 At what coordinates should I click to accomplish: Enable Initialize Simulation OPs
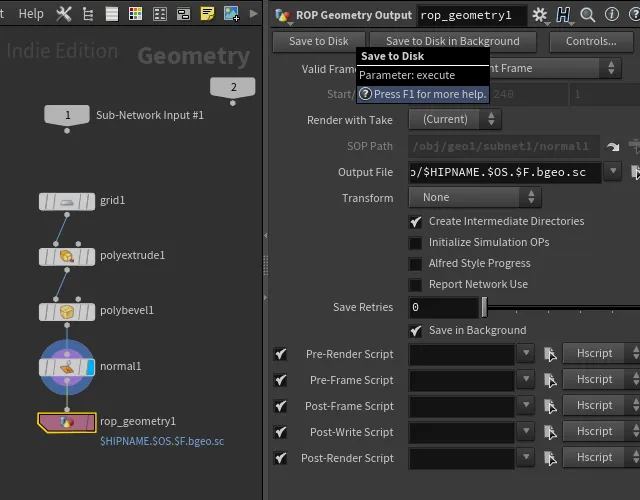[416, 243]
